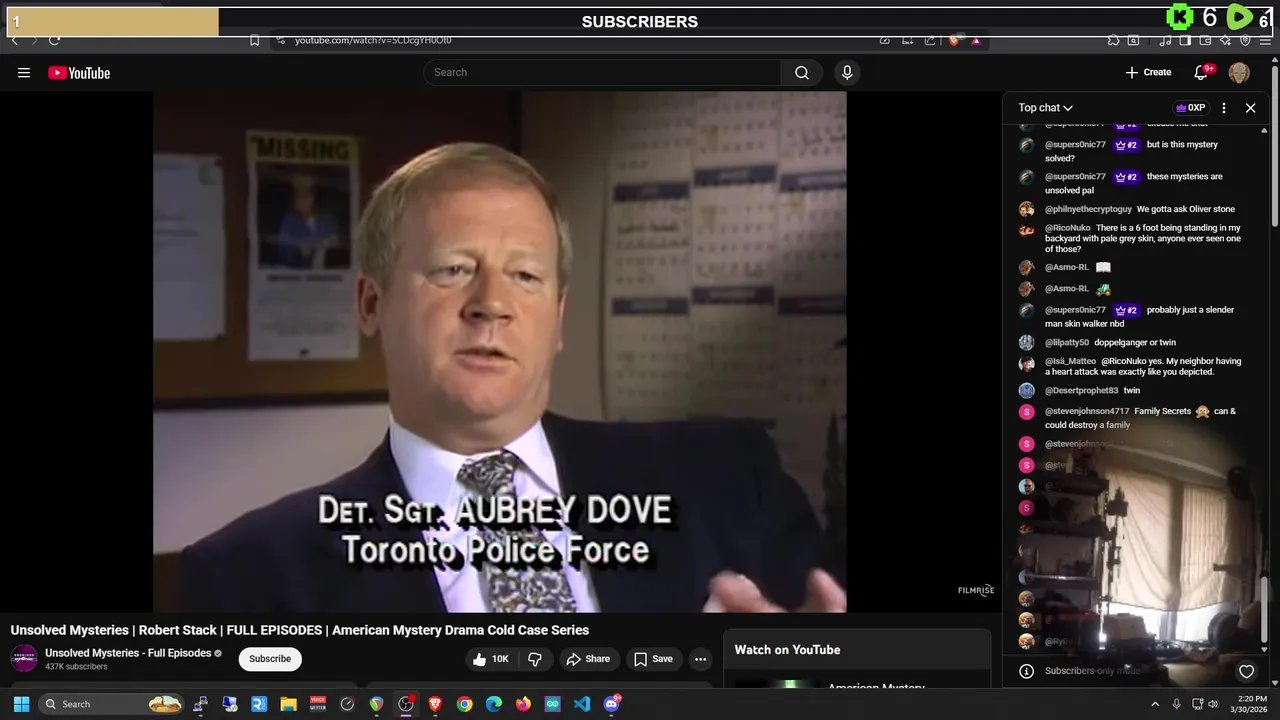Close the live chat panel
Viewport: 1280px width, 720px height.
(1250, 108)
